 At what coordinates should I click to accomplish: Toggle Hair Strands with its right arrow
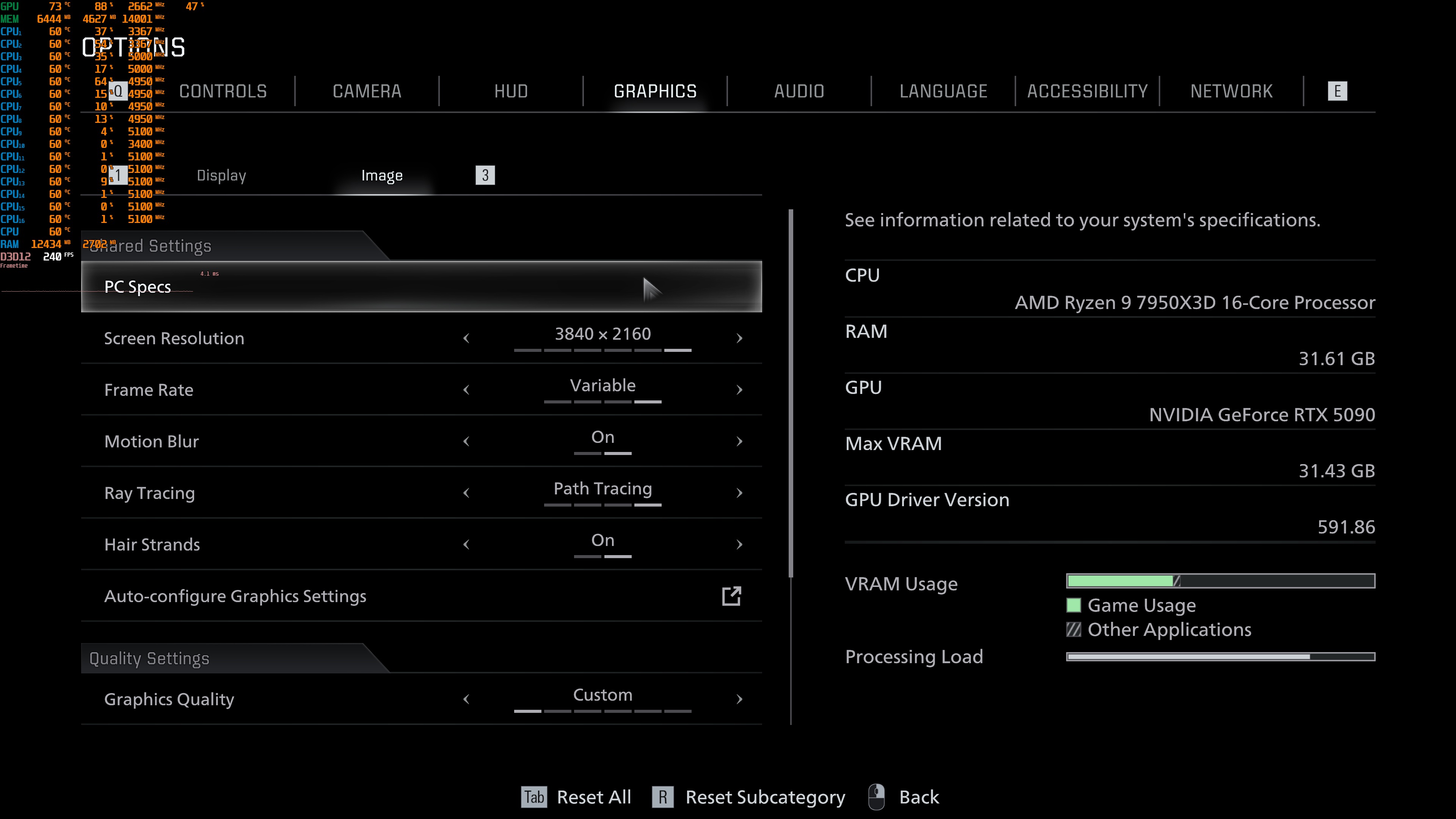[739, 544]
